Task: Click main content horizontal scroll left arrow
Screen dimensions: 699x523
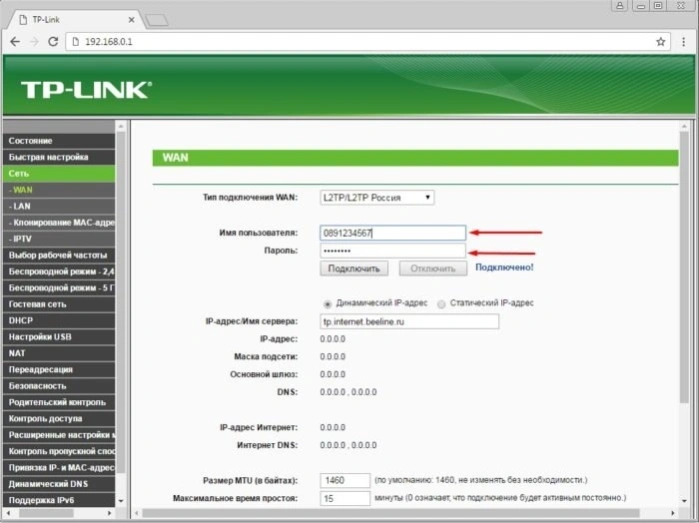Action: (137, 513)
